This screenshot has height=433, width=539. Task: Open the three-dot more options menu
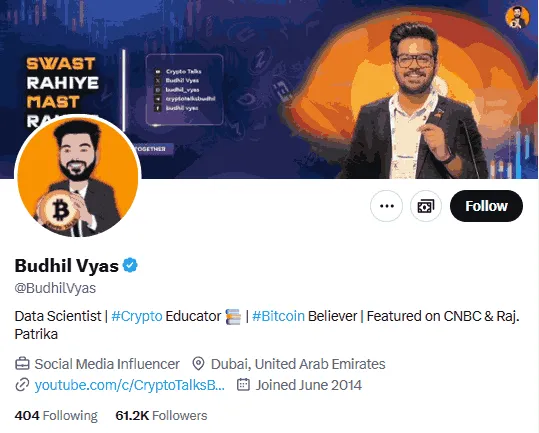(x=386, y=206)
